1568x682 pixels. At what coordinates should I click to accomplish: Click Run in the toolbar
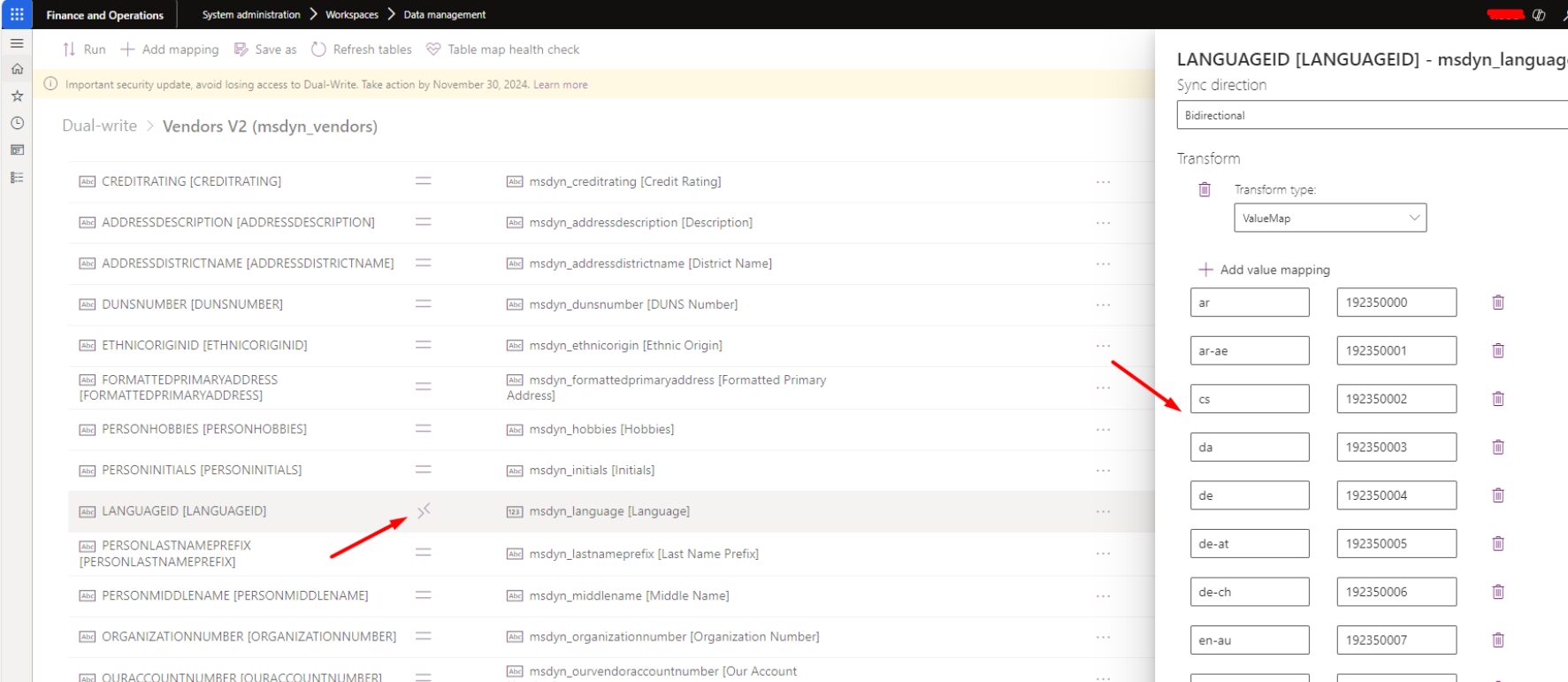[84, 50]
